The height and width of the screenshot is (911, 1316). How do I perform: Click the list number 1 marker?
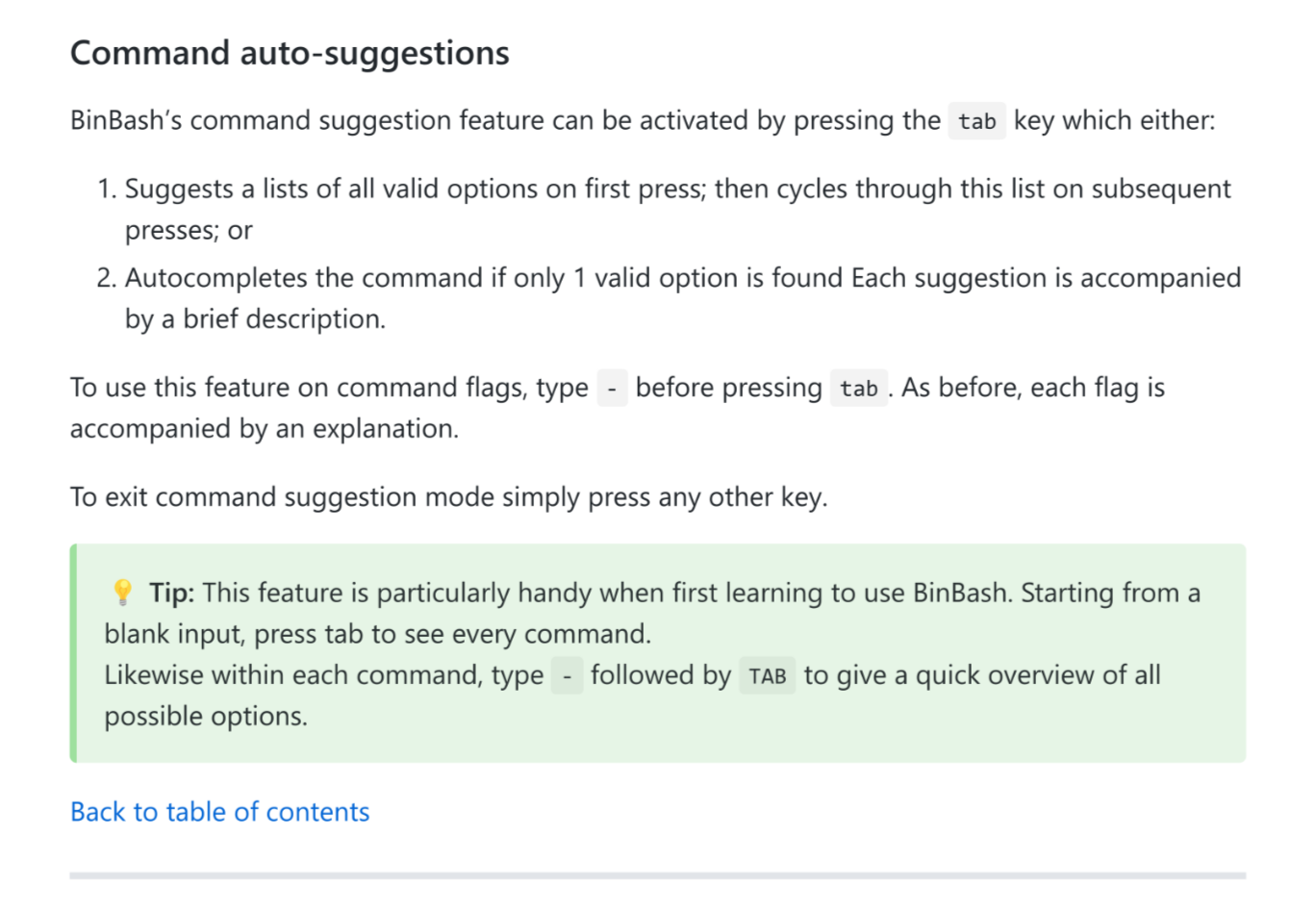pyautogui.click(x=106, y=190)
